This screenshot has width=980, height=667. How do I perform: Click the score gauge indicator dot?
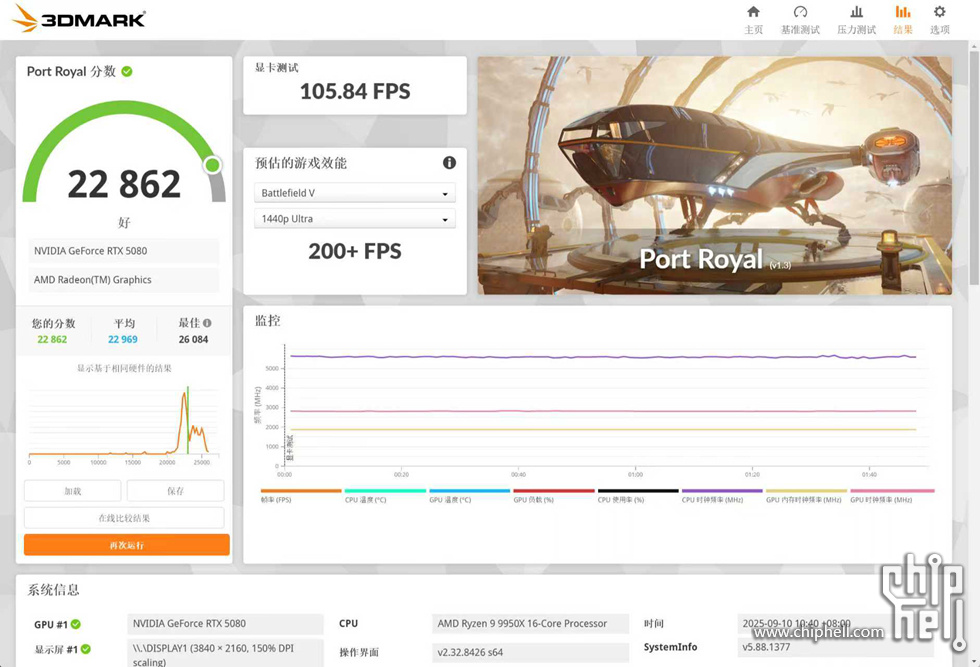[212, 165]
